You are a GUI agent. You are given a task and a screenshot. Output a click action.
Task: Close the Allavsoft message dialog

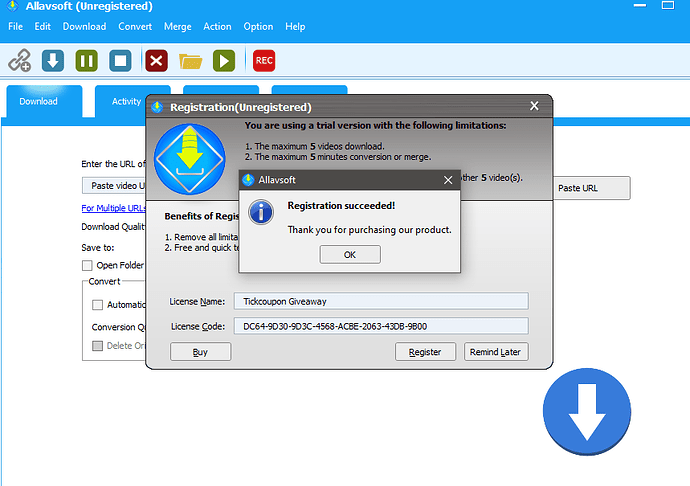click(447, 180)
